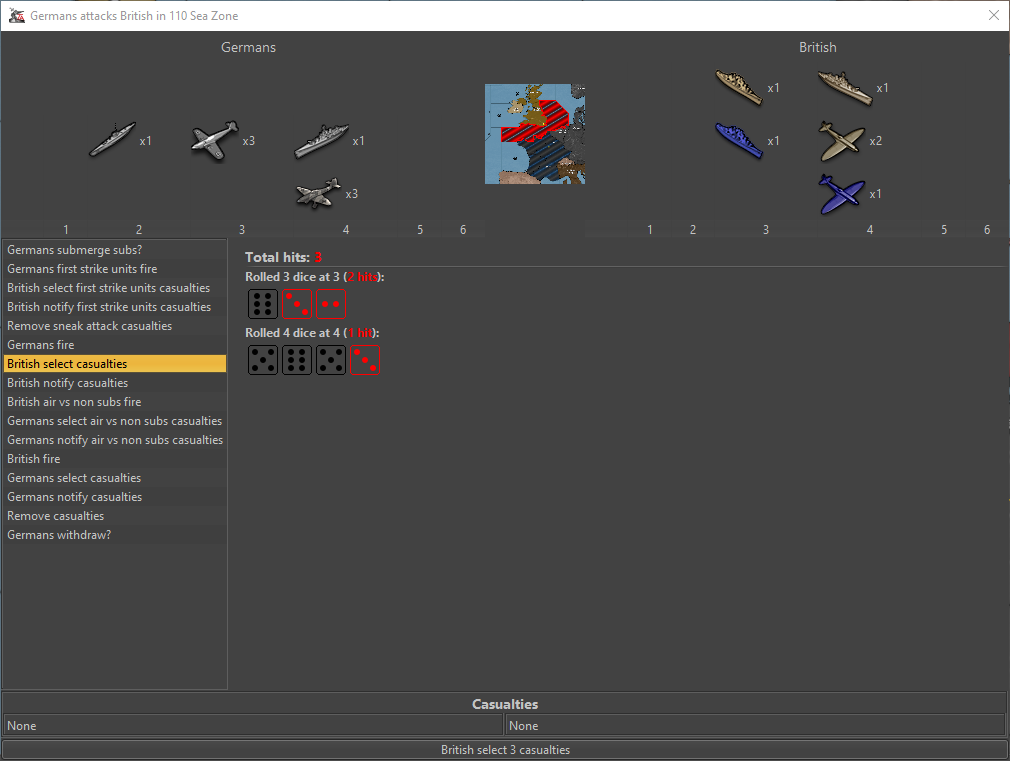Click the black six die in first roll
The image size is (1010, 761).
pyautogui.click(x=263, y=305)
